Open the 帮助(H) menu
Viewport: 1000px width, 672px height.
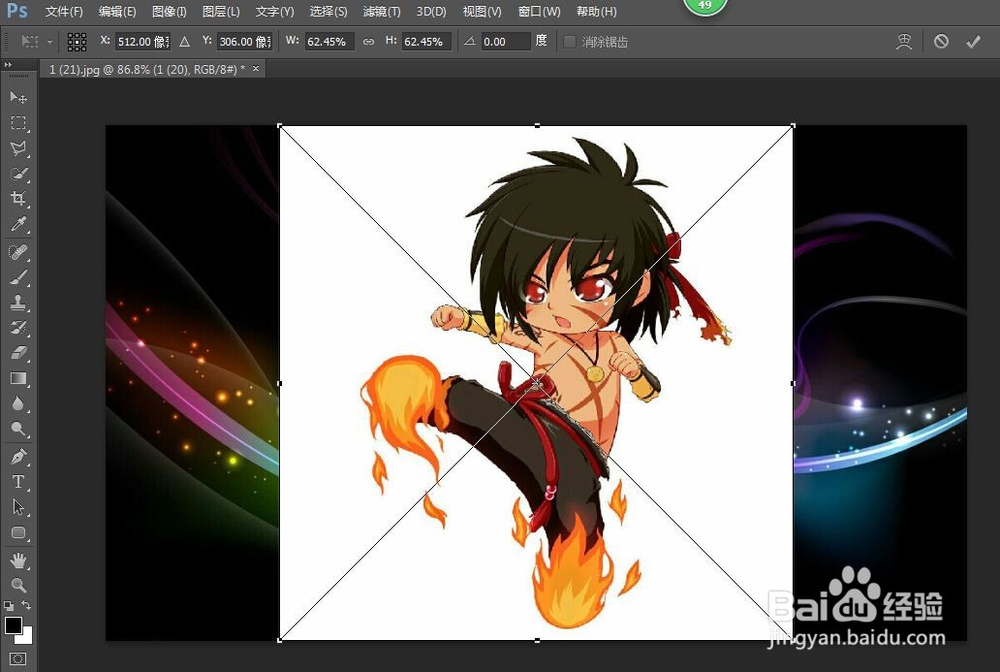[x=596, y=11]
